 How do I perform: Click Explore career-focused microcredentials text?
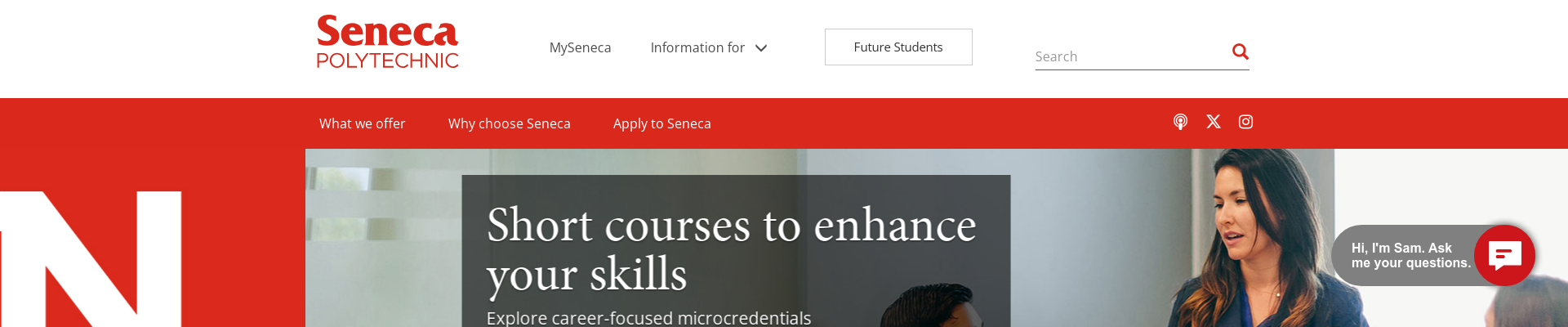[648, 318]
